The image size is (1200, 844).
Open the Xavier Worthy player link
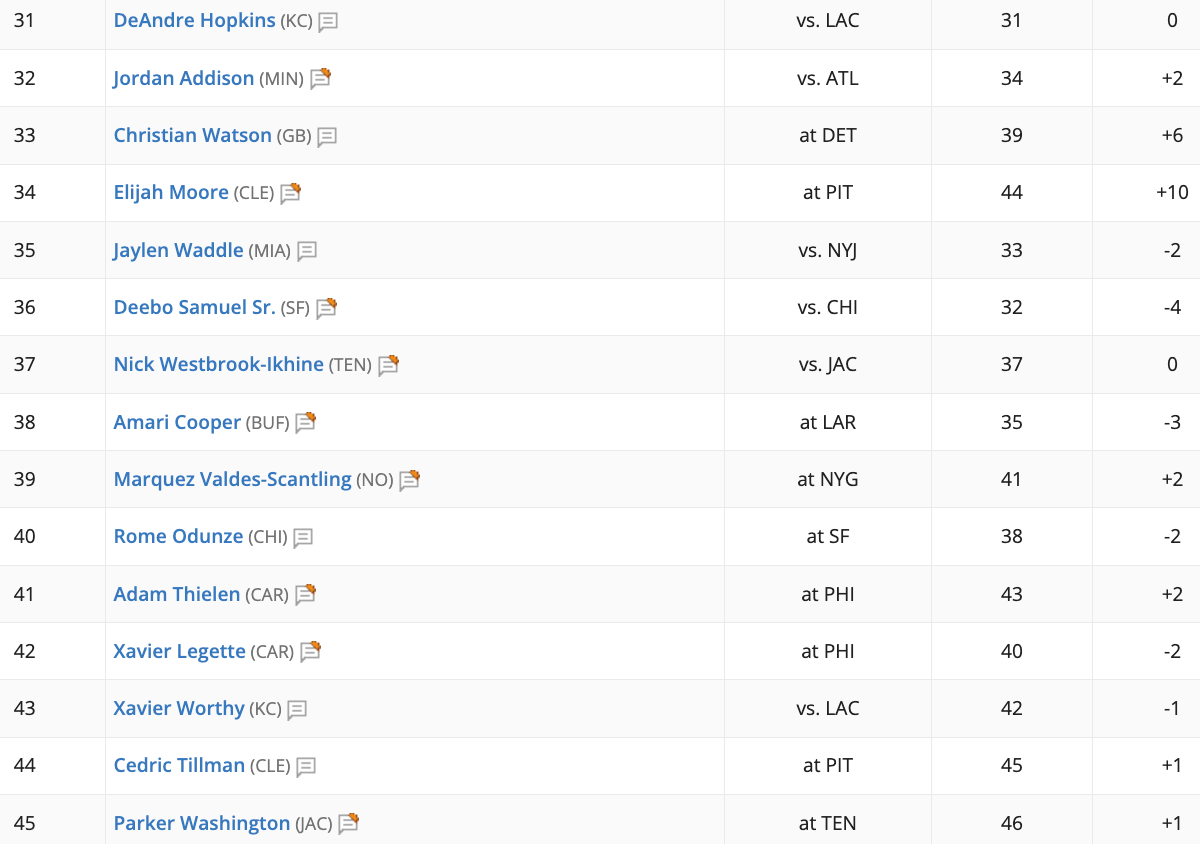[x=179, y=708]
